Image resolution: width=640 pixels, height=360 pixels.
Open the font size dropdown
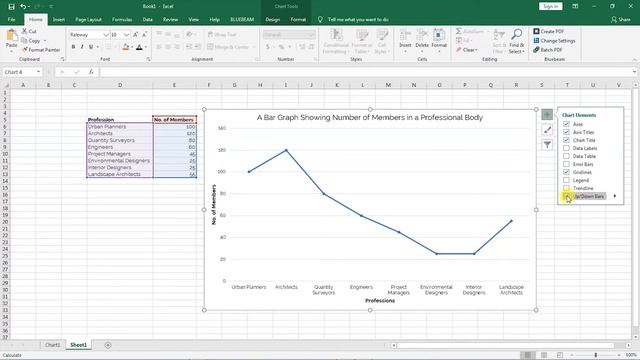pos(126,35)
